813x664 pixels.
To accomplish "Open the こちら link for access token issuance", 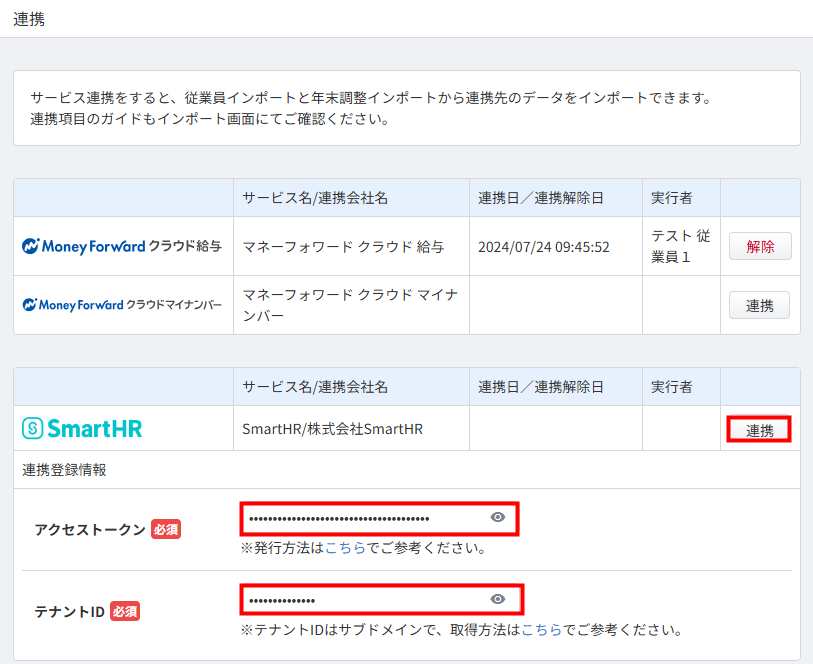I will click(x=345, y=548).
